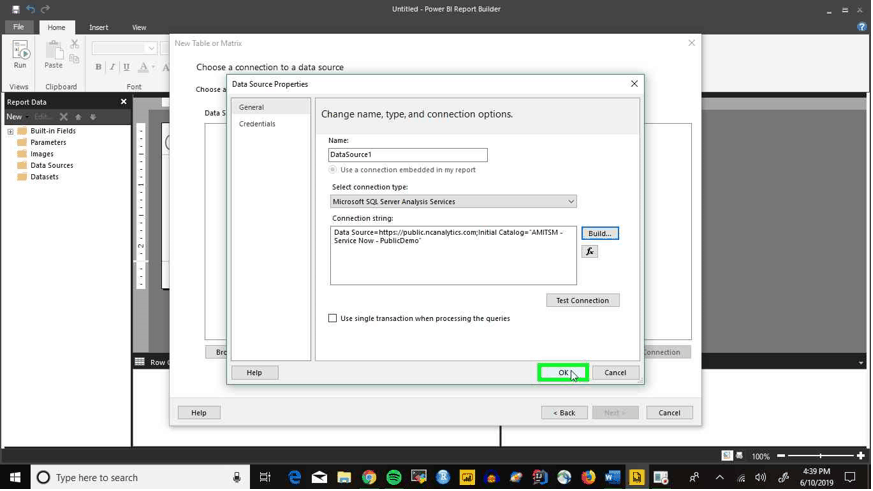
Task: Close the Report Data pane
Action: 124,101
